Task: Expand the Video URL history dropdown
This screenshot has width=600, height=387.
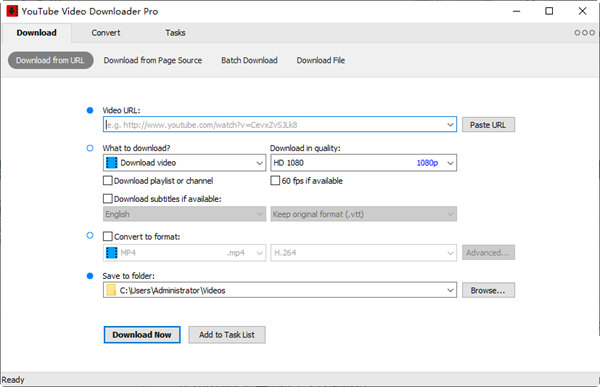Action: [450, 125]
